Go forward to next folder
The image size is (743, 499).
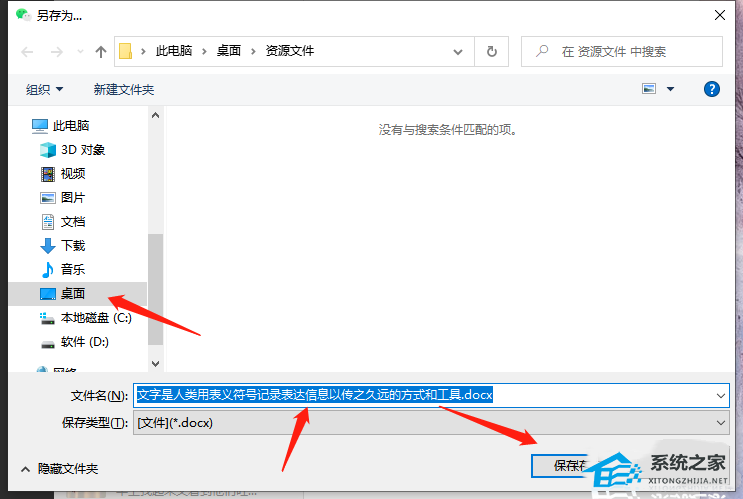(x=56, y=52)
